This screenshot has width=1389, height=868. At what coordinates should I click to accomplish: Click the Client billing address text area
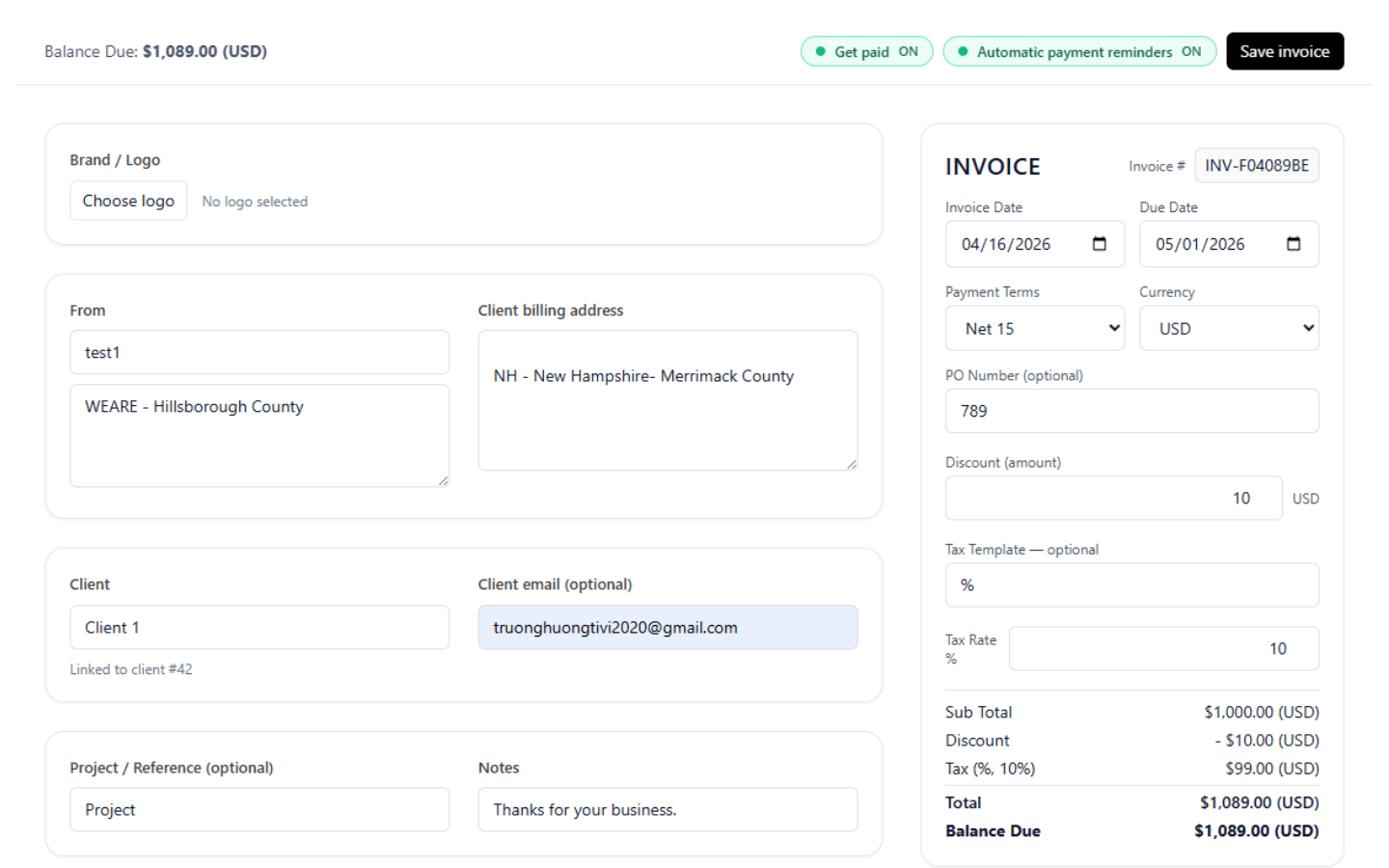(667, 400)
